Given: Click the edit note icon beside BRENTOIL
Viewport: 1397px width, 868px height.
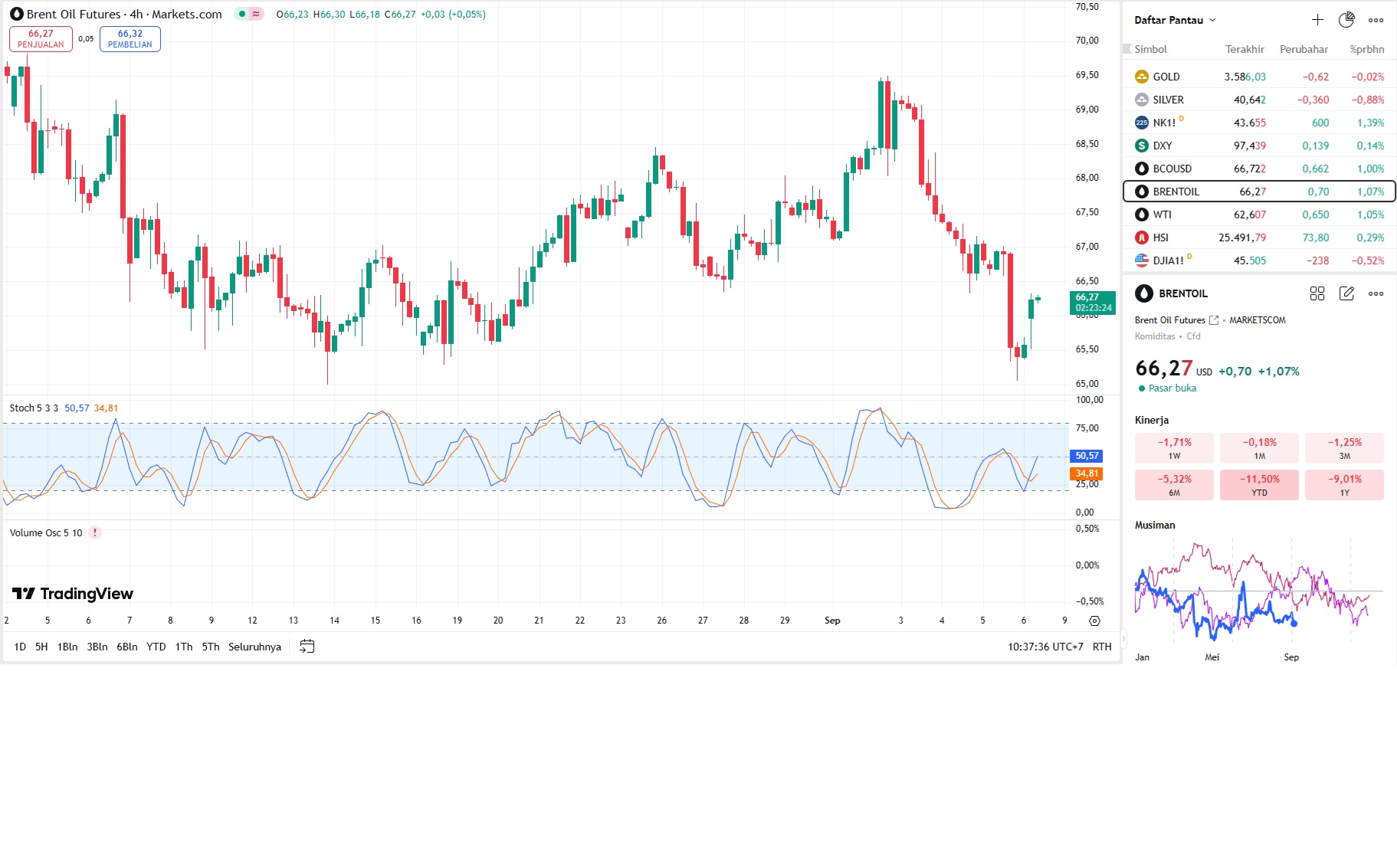Looking at the screenshot, I should (x=1346, y=293).
